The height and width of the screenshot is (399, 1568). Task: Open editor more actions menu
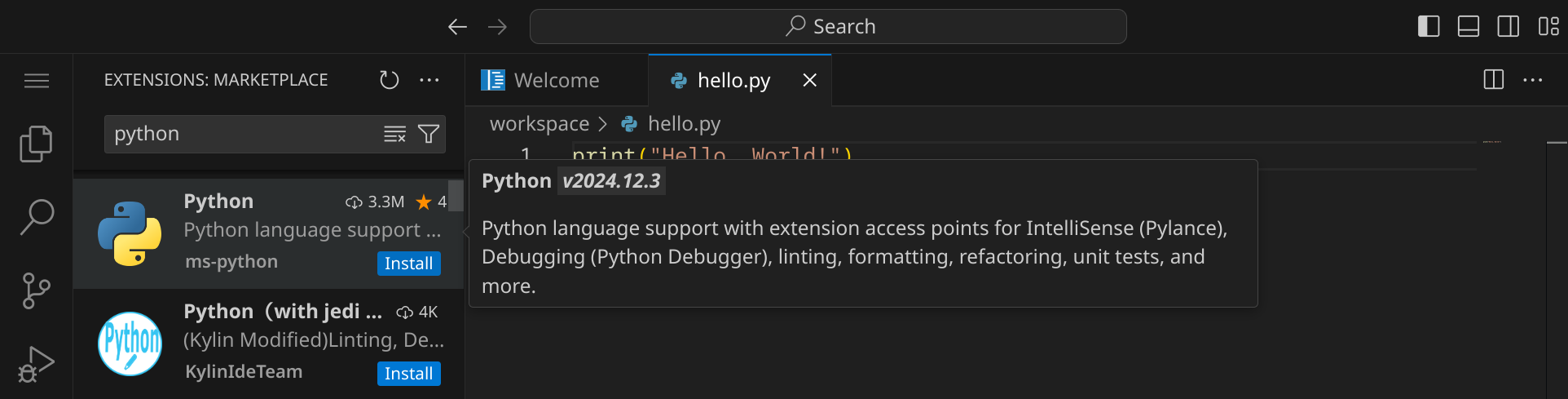(x=1532, y=80)
